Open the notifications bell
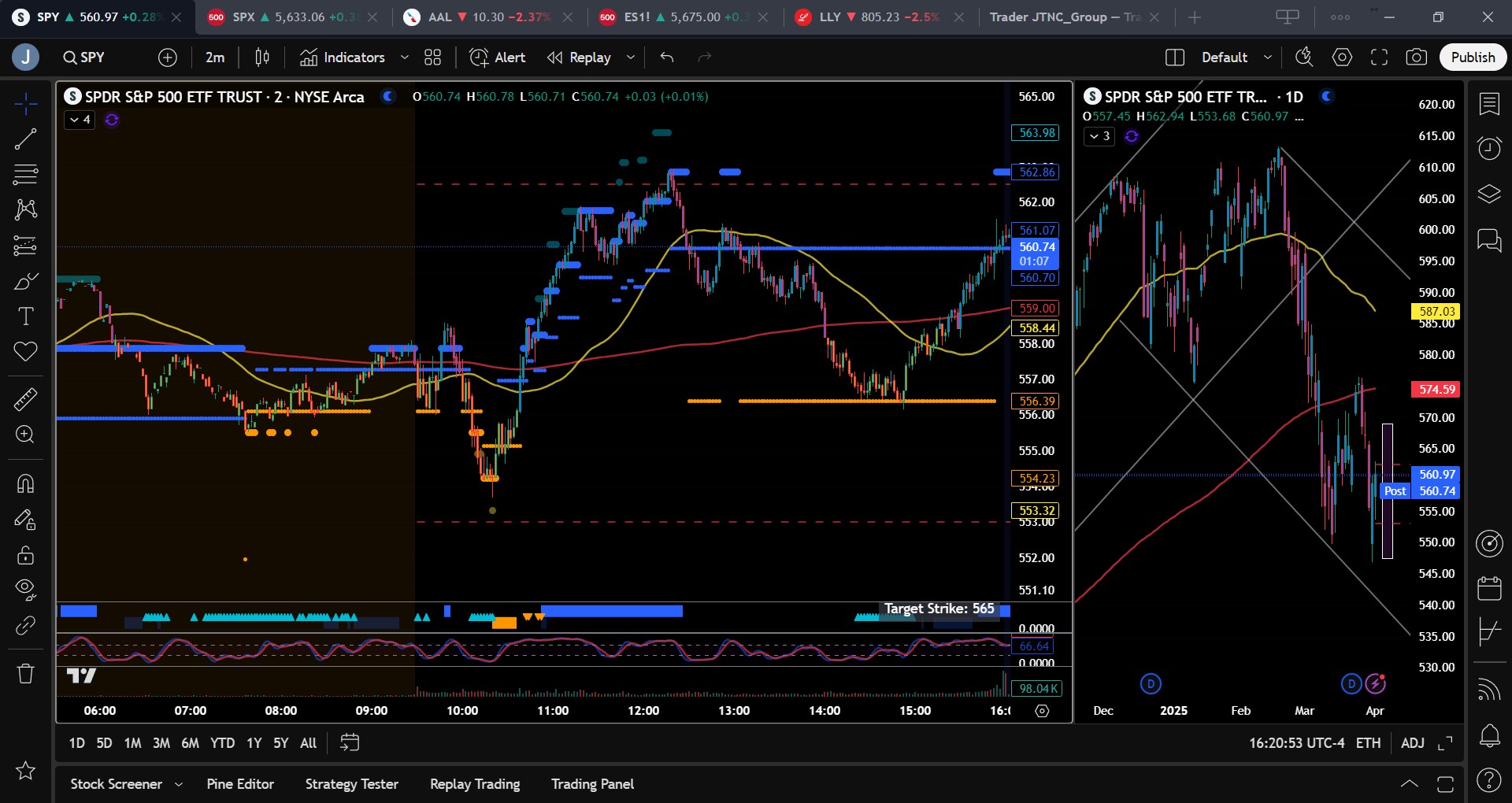 [x=1489, y=737]
